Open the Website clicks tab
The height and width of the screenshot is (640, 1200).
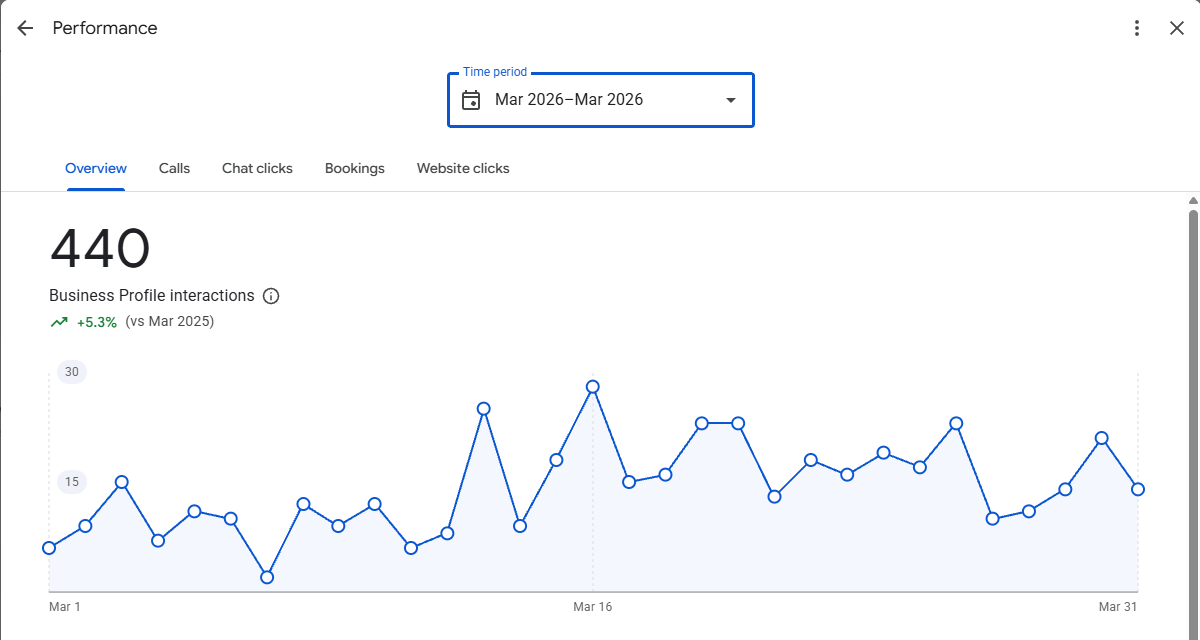tap(463, 168)
